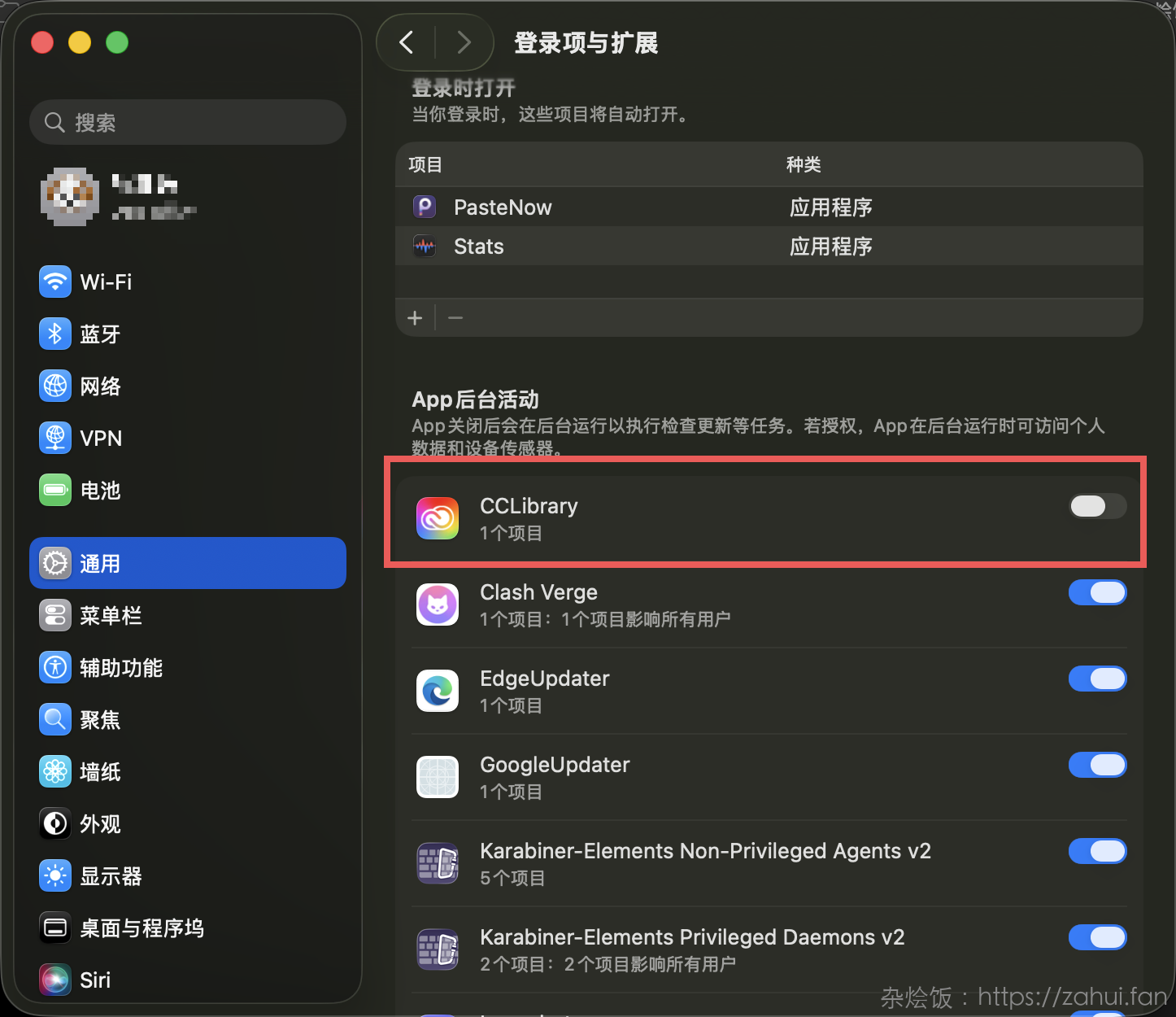Viewport: 1176px width, 1017px height.
Task: Click the GoogleUpdater app icon
Action: [438, 777]
